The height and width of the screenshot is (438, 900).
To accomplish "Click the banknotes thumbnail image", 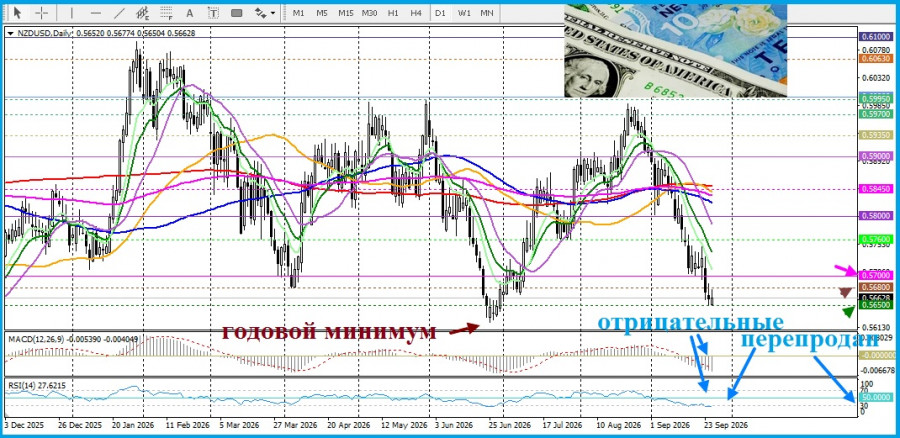I will (x=676, y=51).
